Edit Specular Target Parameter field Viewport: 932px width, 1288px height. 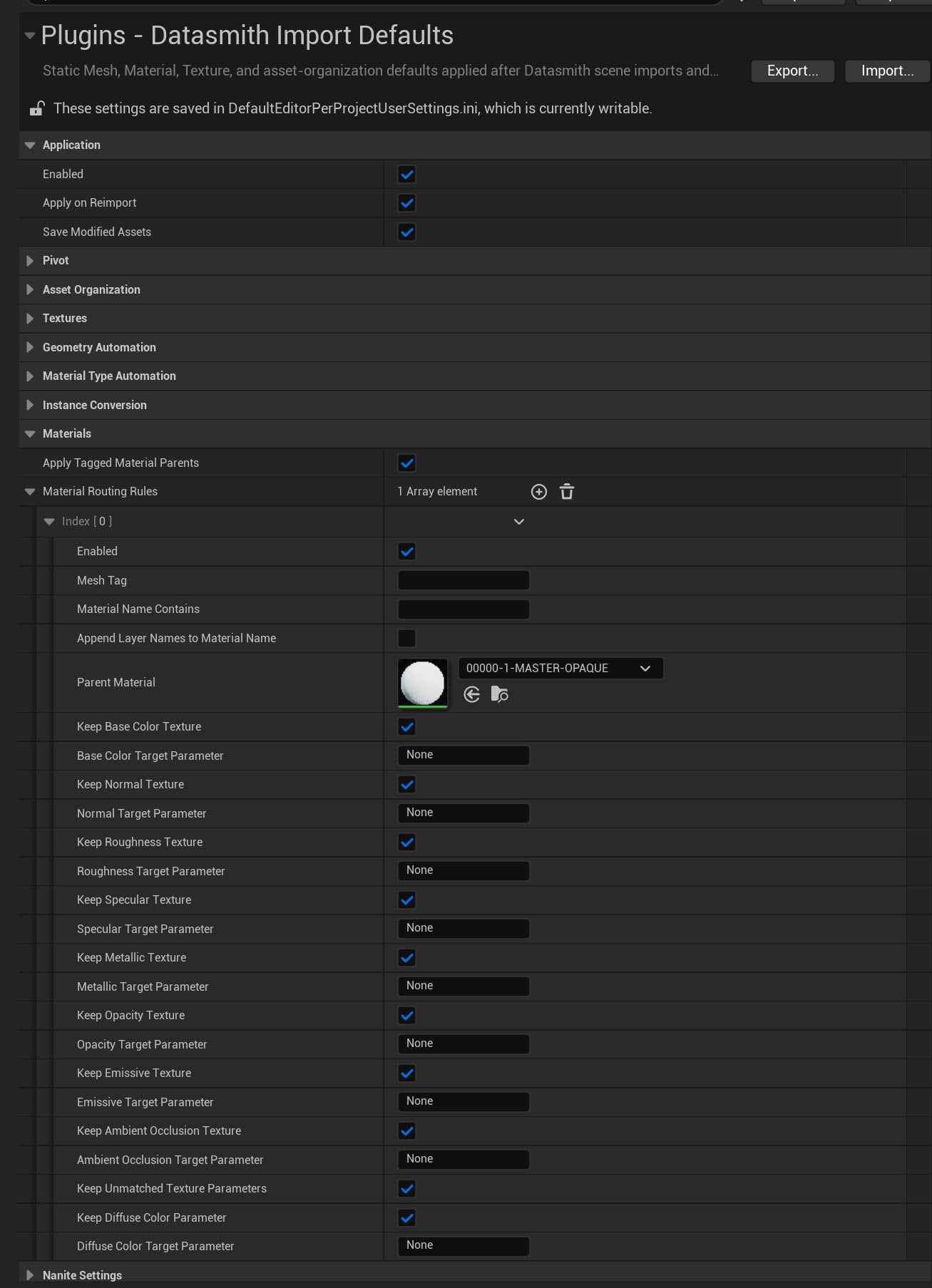coord(464,929)
